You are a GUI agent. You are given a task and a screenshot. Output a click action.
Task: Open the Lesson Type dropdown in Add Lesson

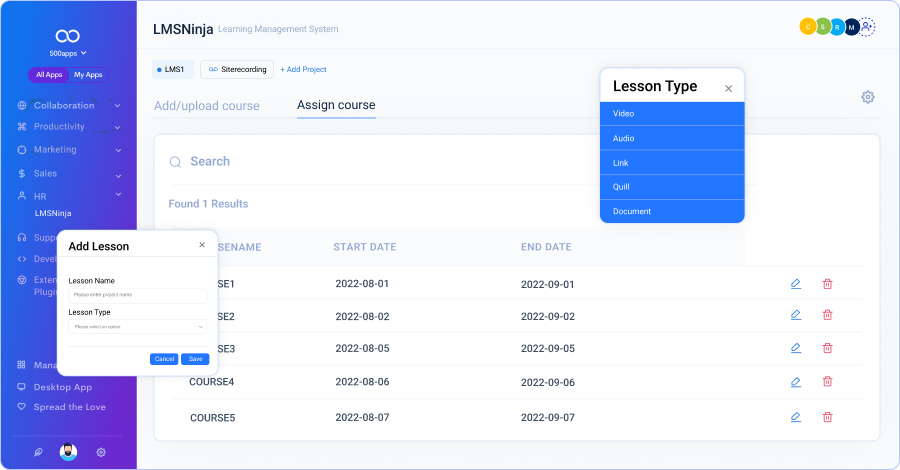[138, 326]
